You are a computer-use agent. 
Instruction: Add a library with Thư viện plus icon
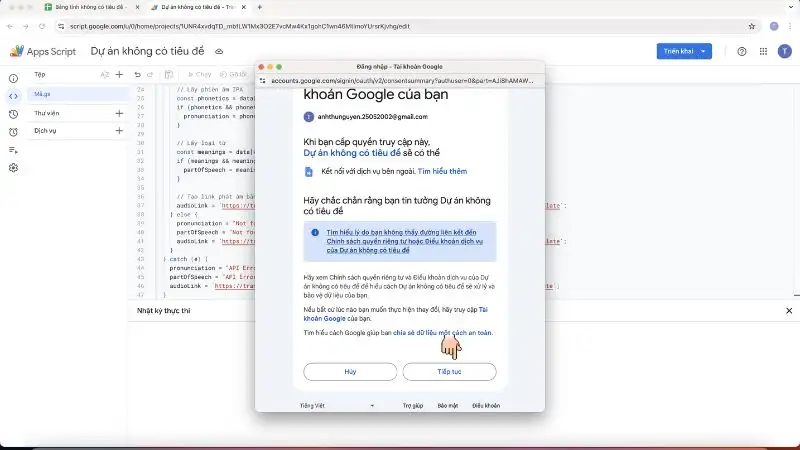119,113
